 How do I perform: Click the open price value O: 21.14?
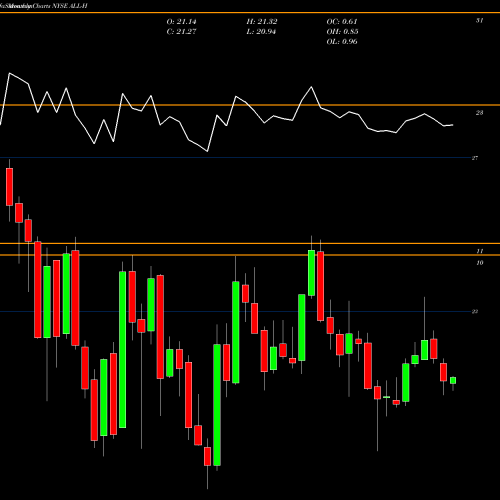click(x=181, y=22)
